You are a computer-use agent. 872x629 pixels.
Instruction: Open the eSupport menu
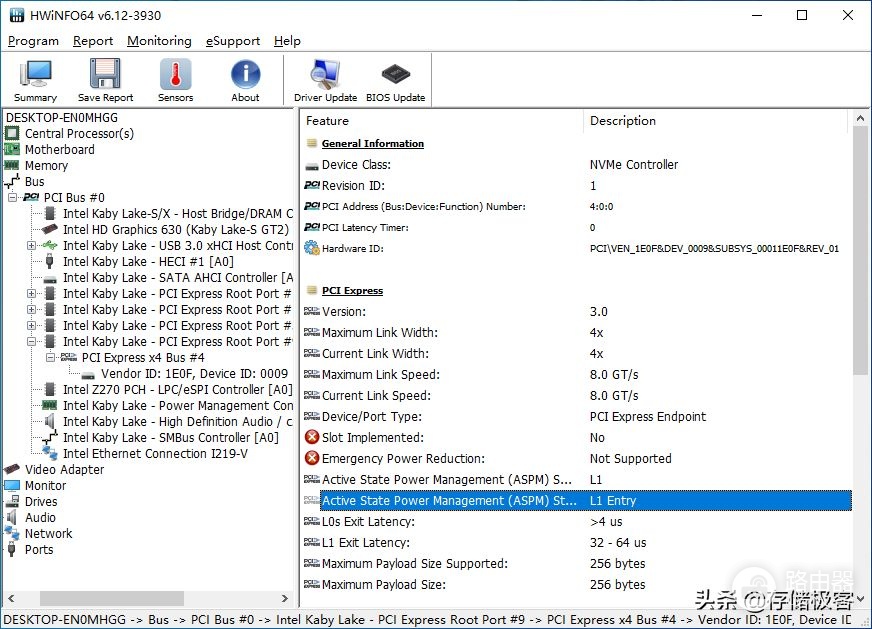coord(232,41)
